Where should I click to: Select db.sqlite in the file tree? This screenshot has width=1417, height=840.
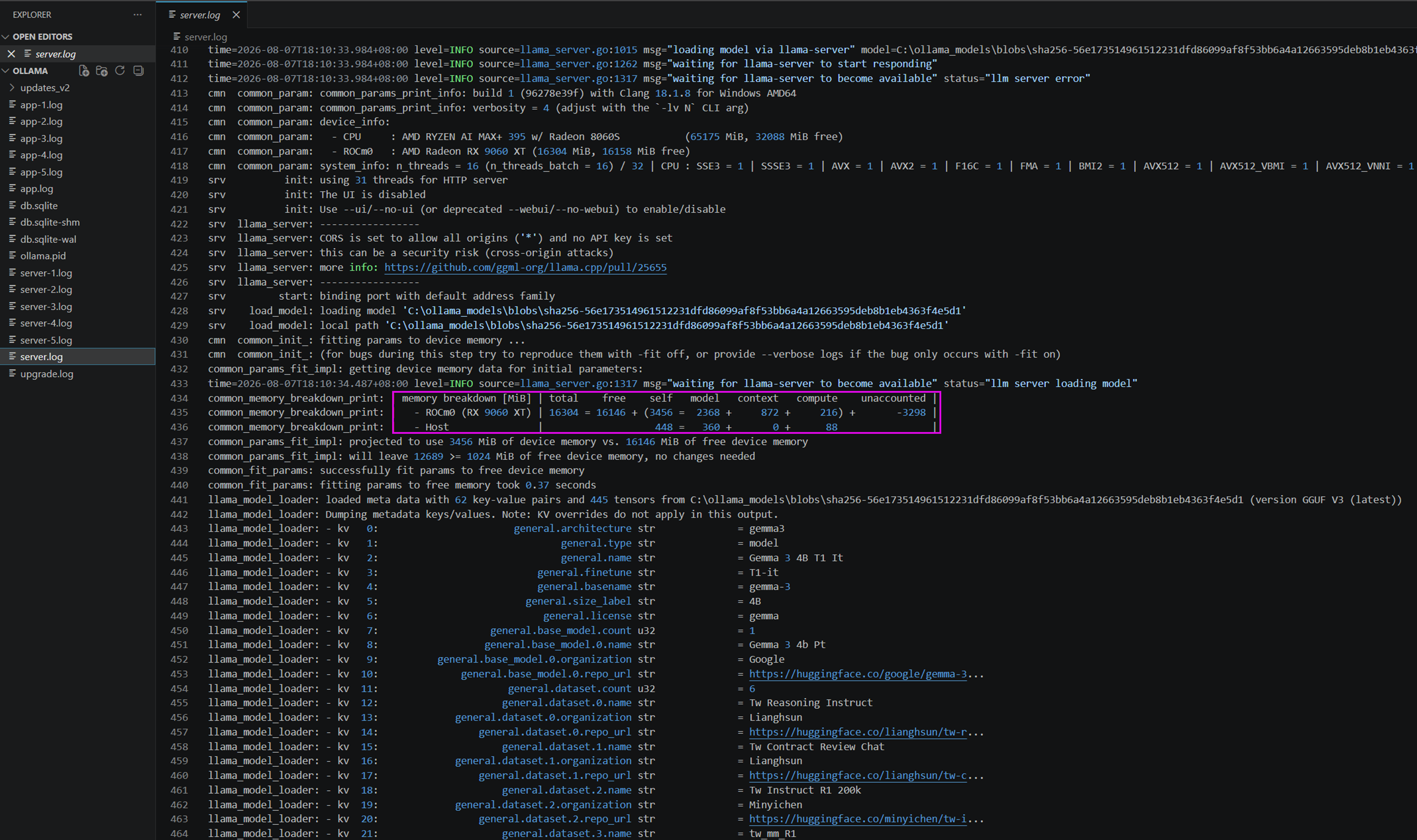click(39, 205)
